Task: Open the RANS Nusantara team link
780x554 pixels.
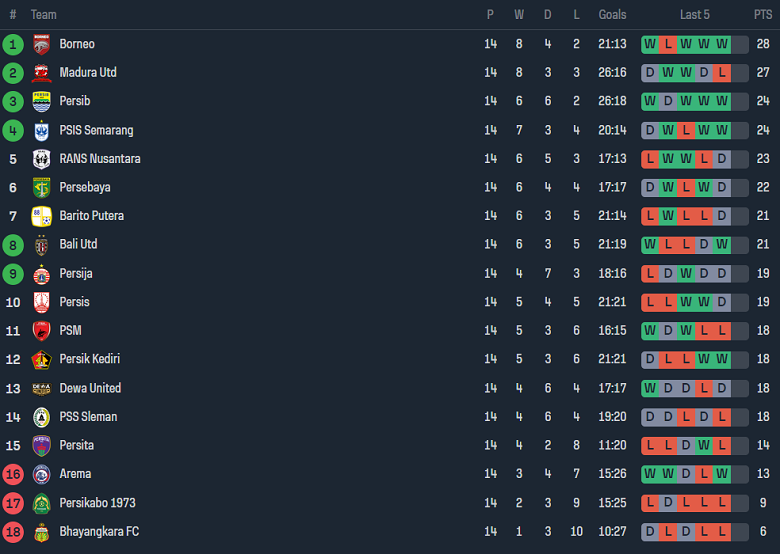Action: coord(99,159)
